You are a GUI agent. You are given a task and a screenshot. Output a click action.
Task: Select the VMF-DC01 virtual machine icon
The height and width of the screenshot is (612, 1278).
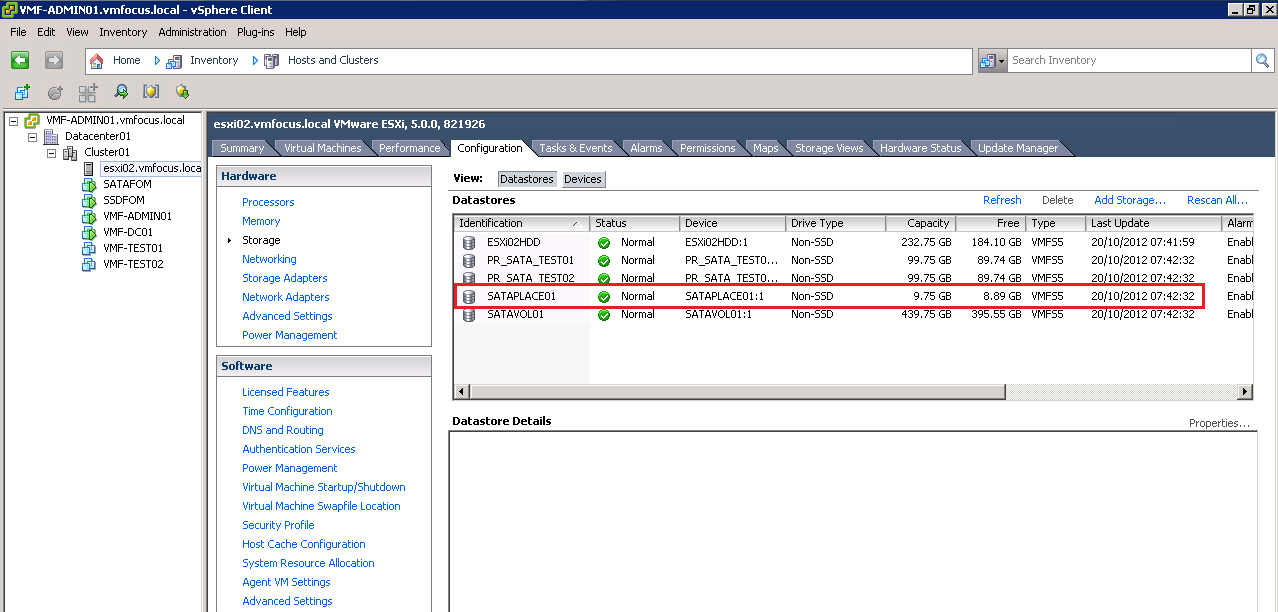[x=89, y=232]
